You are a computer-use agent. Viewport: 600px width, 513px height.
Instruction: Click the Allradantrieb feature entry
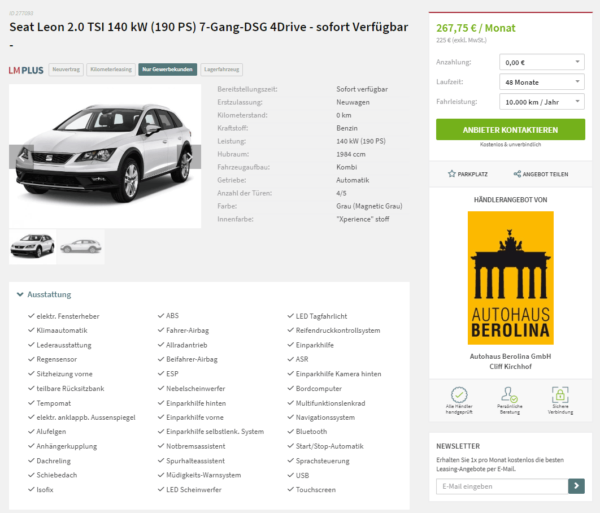[x=187, y=345]
